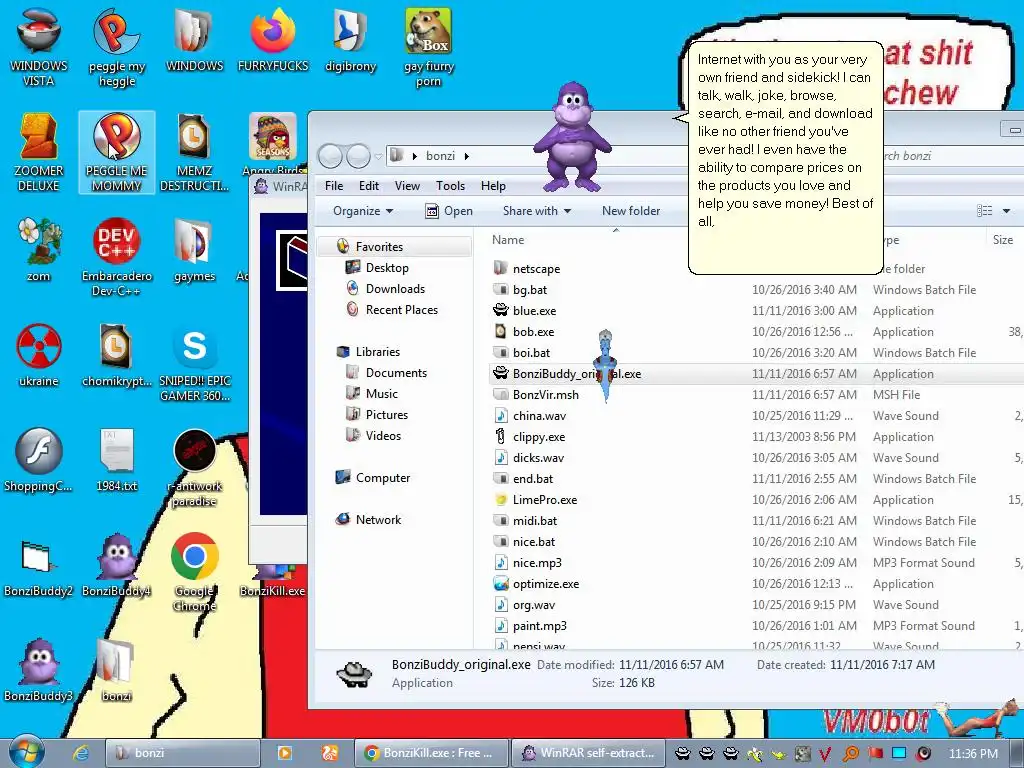
Task: Open the change view options dropdown arrow
Action: click(1006, 210)
